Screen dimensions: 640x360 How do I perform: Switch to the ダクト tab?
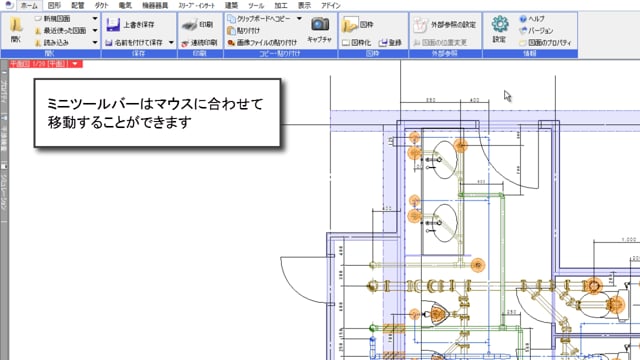pyautogui.click(x=101, y=6)
